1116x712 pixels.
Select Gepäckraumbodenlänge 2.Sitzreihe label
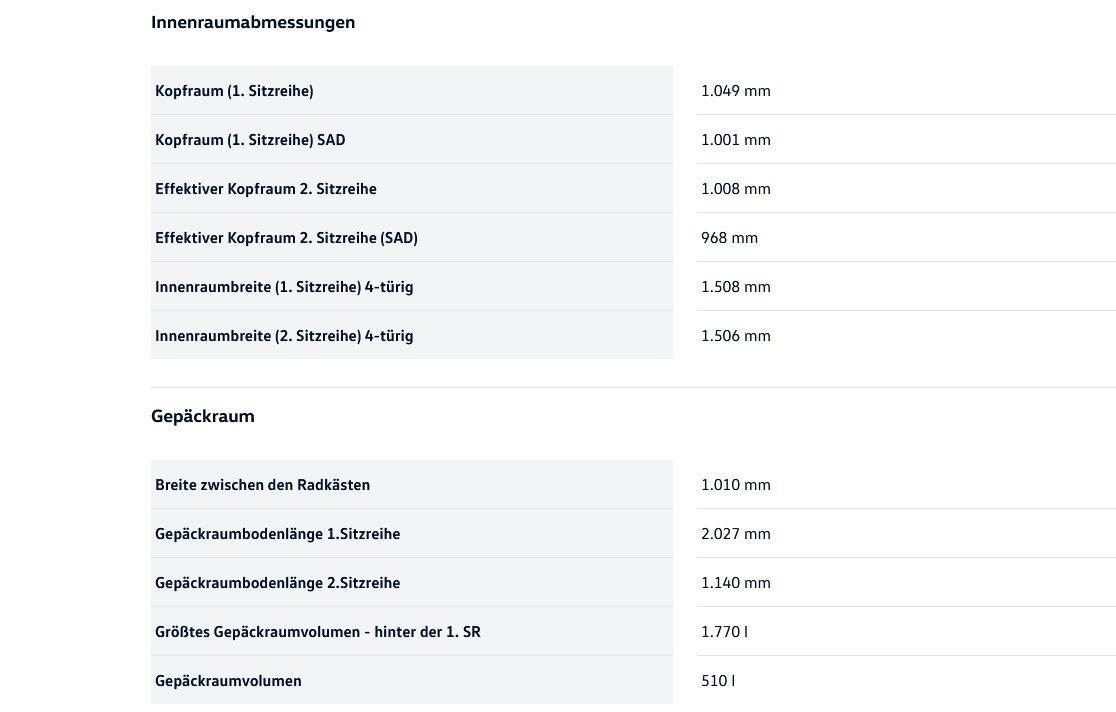(278, 583)
